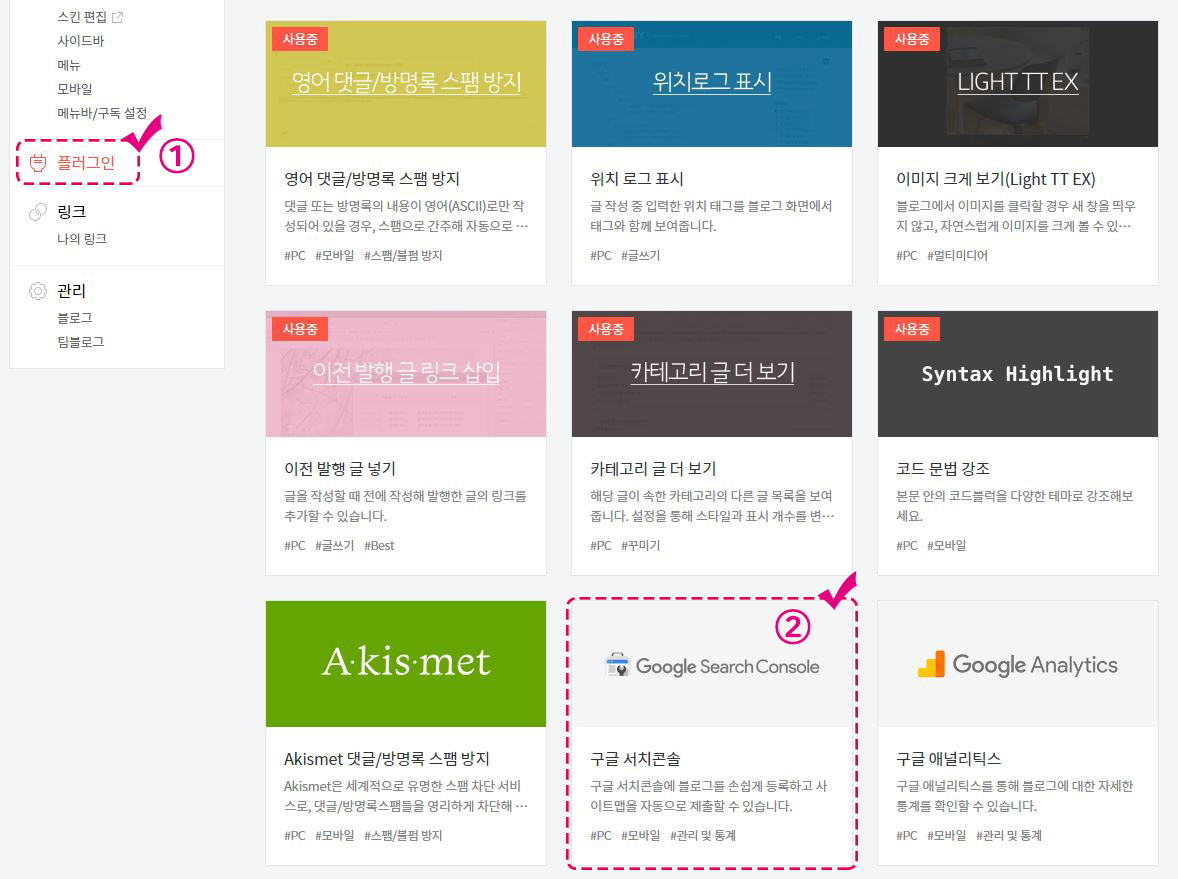Click the Akismet description text
Screen dimensions: 1178x879
[406, 796]
